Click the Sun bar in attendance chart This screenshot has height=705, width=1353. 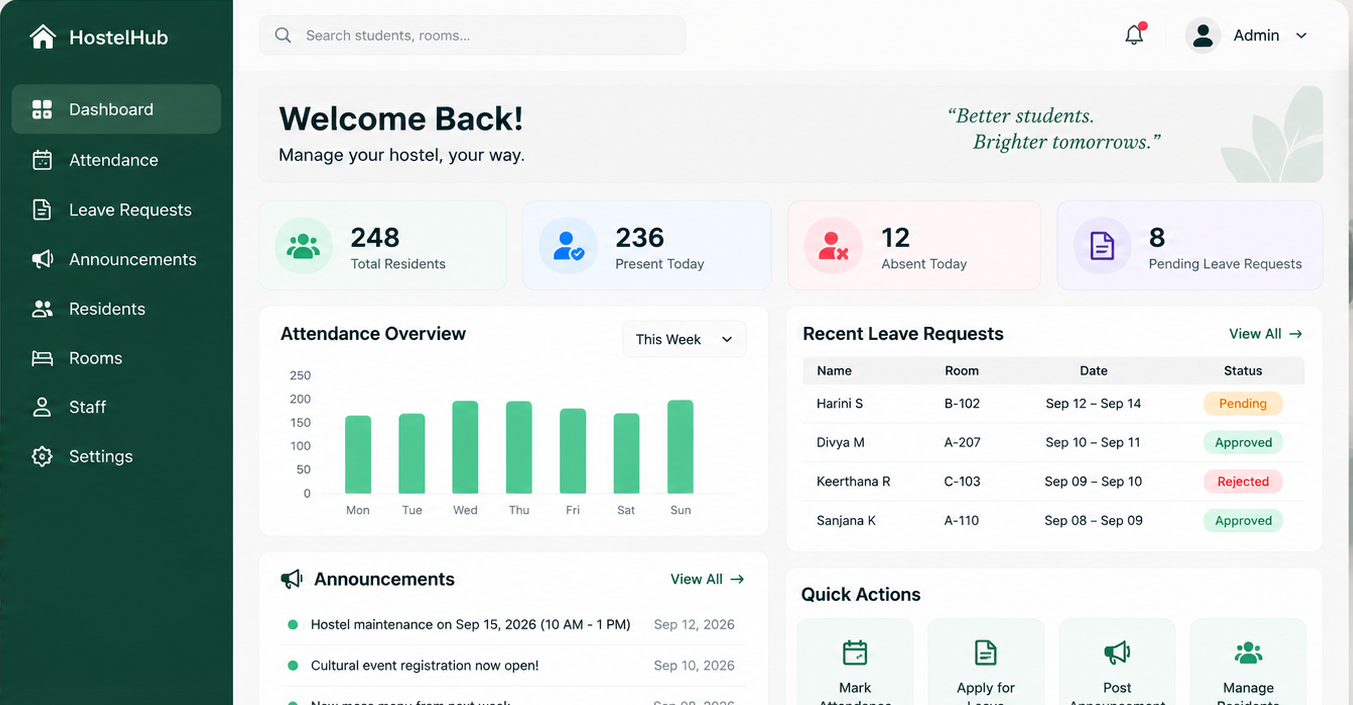(x=680, y=447)
